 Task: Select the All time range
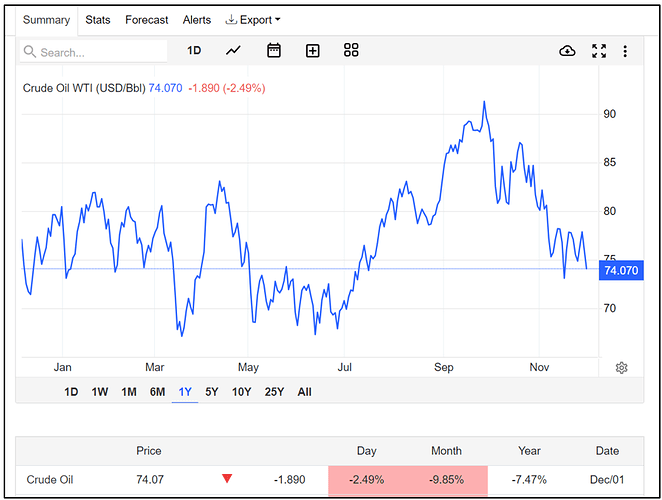pyautogui.click(x=305, y=392)
